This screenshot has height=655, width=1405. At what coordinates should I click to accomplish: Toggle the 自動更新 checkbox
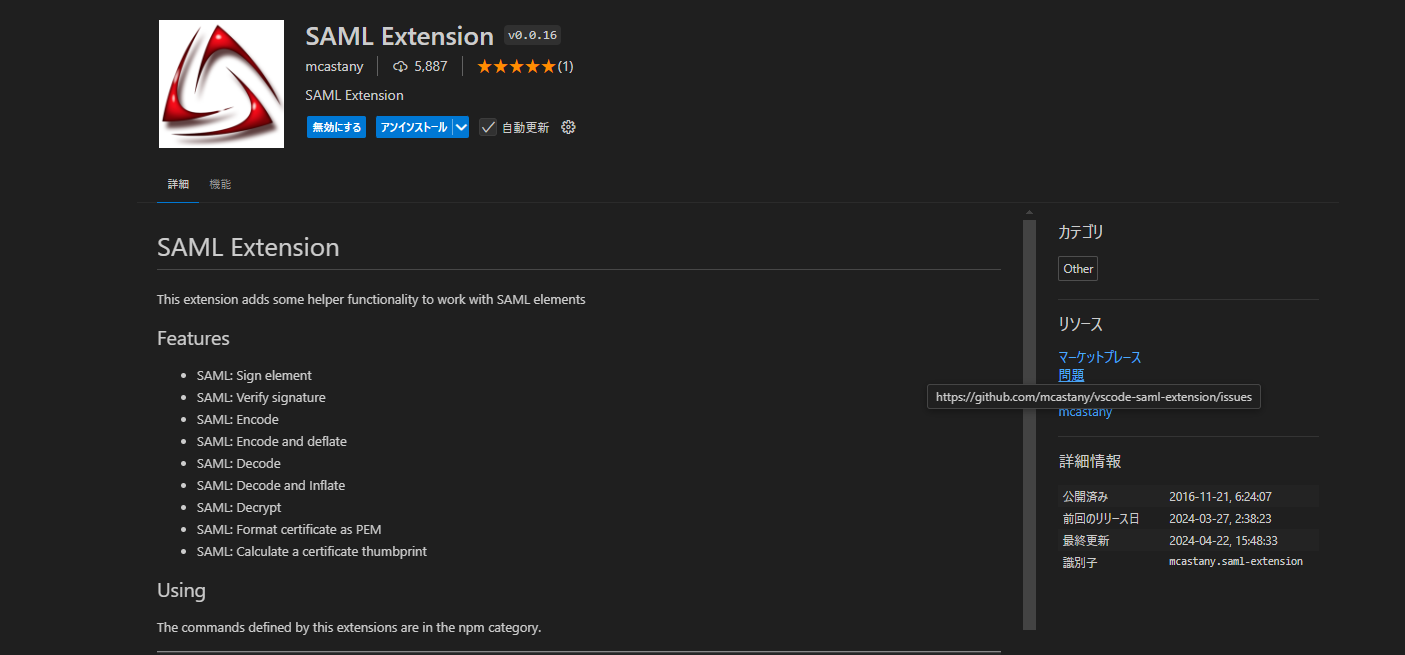487,127
